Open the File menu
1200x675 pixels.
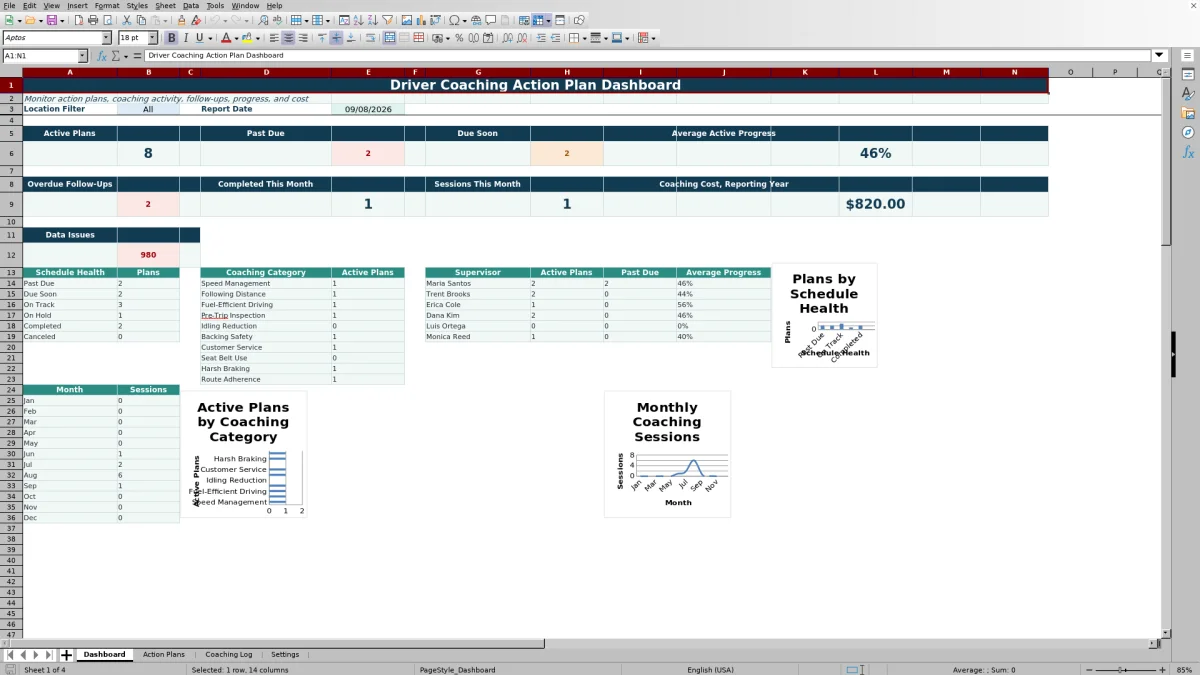(x=8, y=6)
